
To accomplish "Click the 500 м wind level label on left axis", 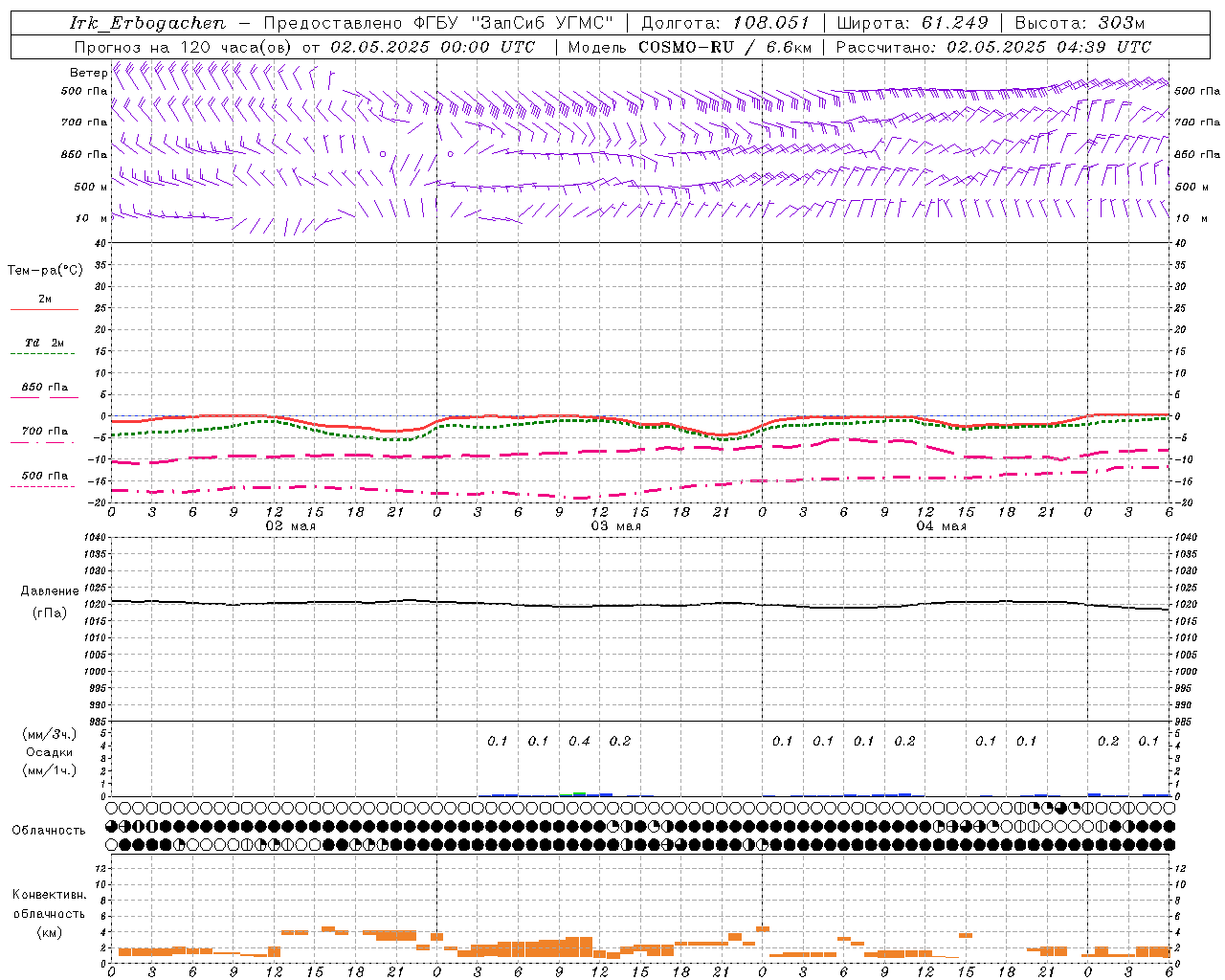I will click(x=91, y=188).
